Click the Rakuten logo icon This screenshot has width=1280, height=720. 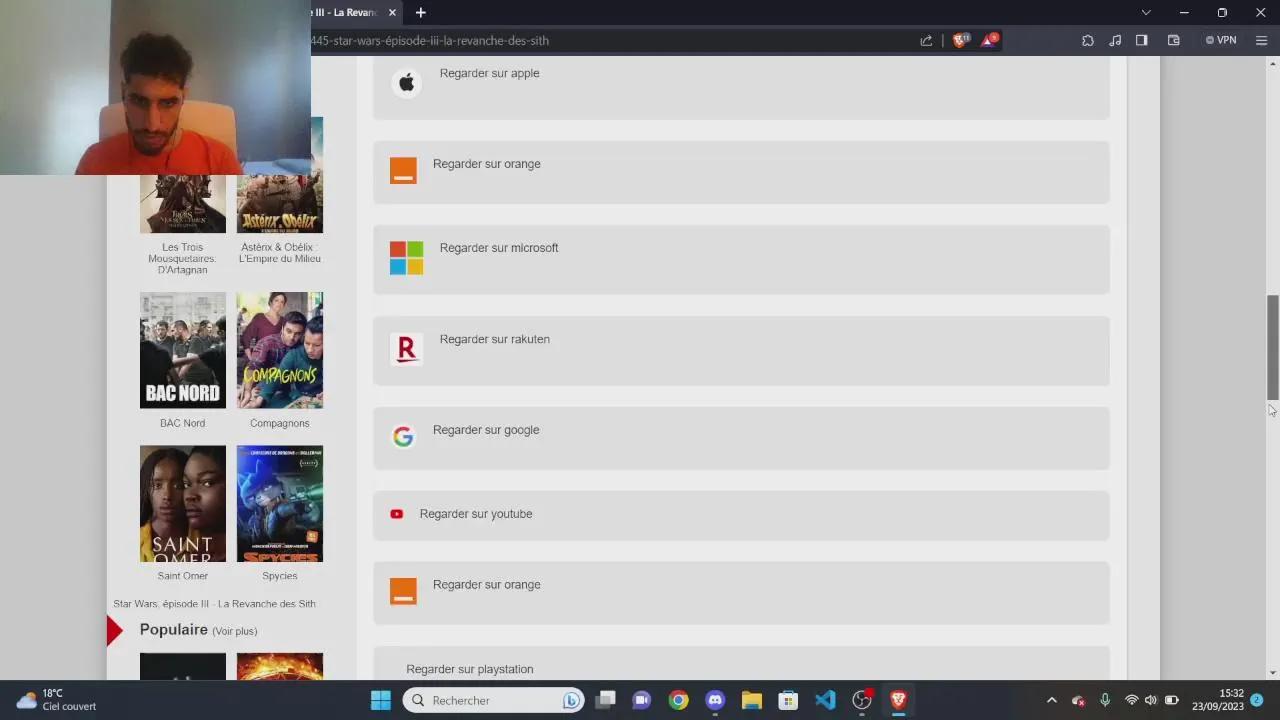(406, 349)
